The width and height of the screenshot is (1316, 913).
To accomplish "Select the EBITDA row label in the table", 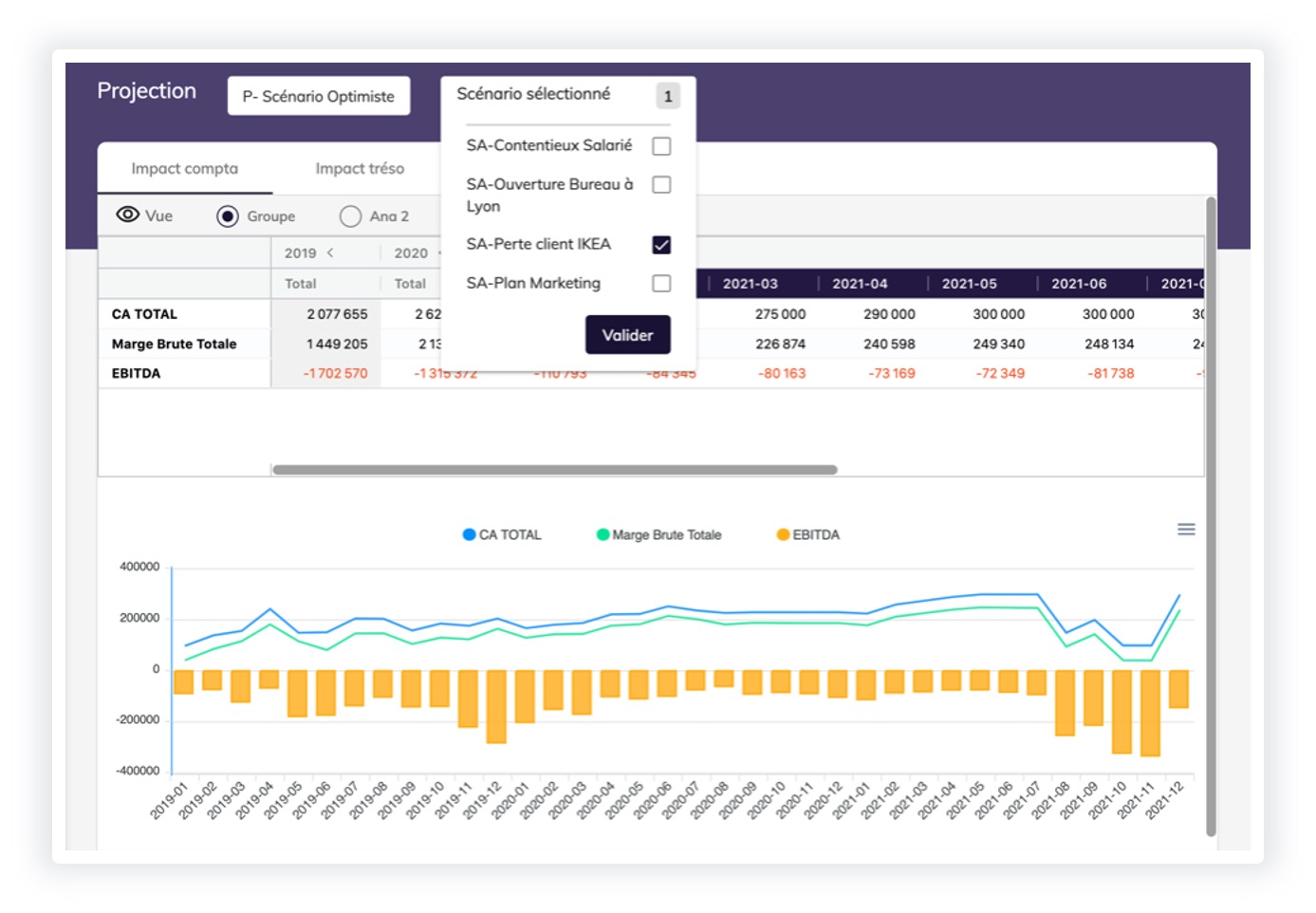I will pos(137,373).
